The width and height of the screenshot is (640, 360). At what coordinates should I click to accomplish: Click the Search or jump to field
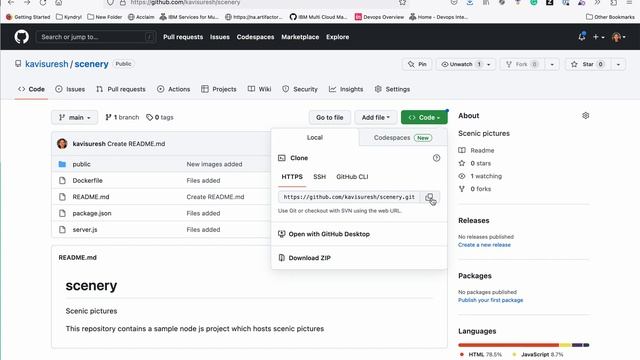click(96, 37)
